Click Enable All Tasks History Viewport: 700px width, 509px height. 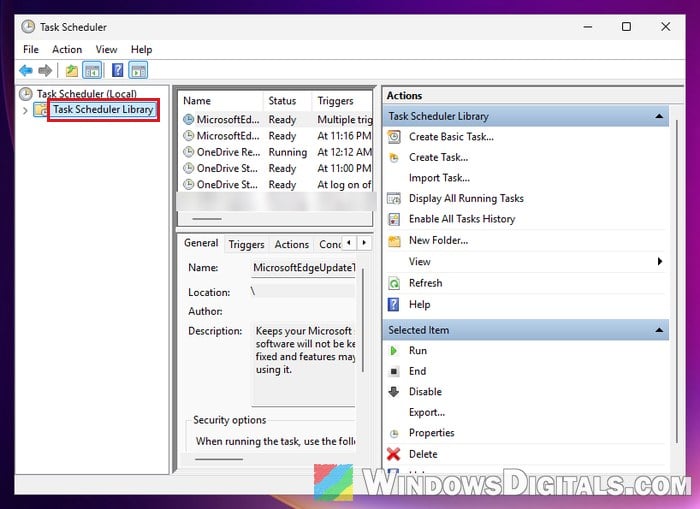pyautogui.click(x=462, y=219)
